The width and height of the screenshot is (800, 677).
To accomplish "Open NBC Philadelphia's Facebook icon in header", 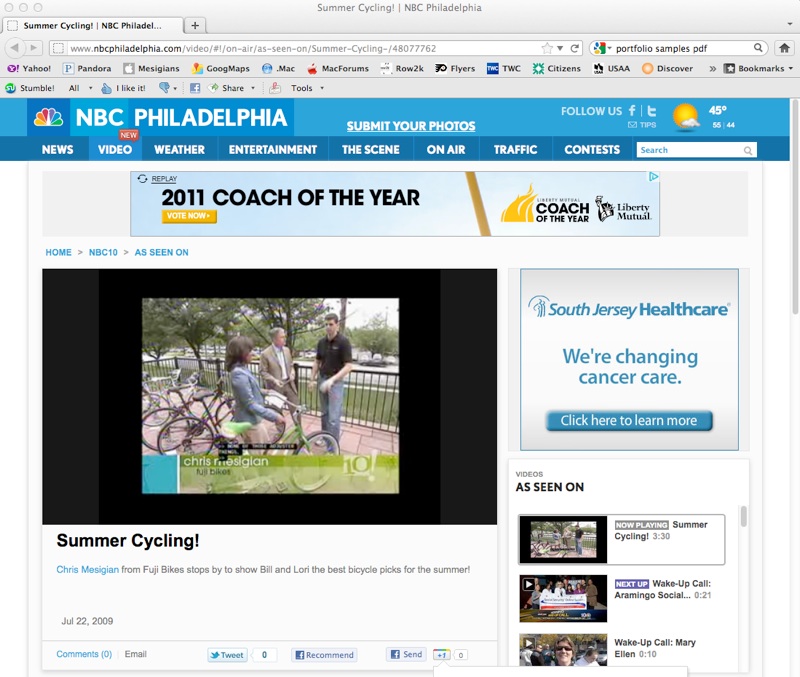I will point(633,111).
